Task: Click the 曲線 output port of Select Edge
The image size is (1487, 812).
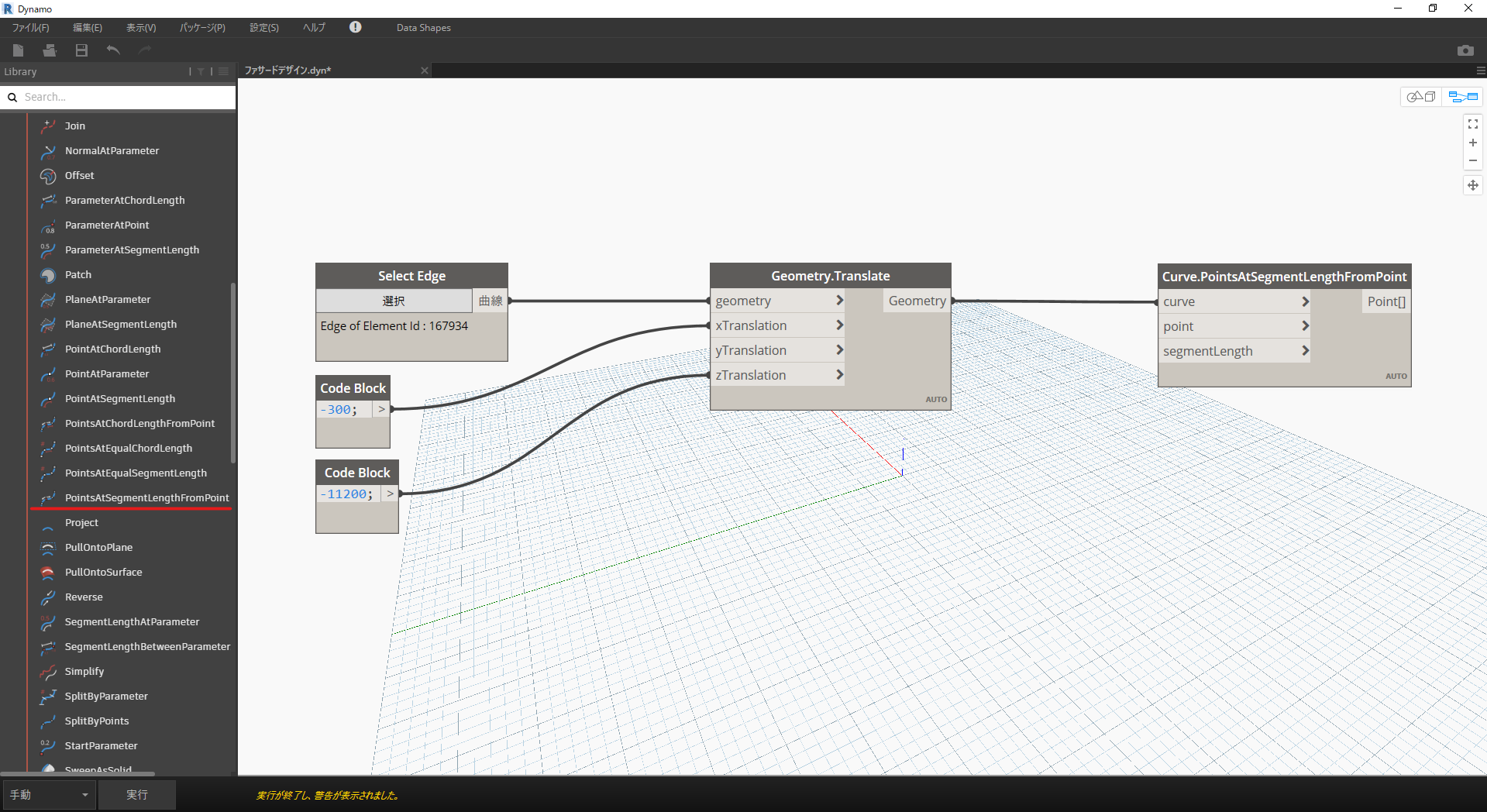Action: [491, 301]
